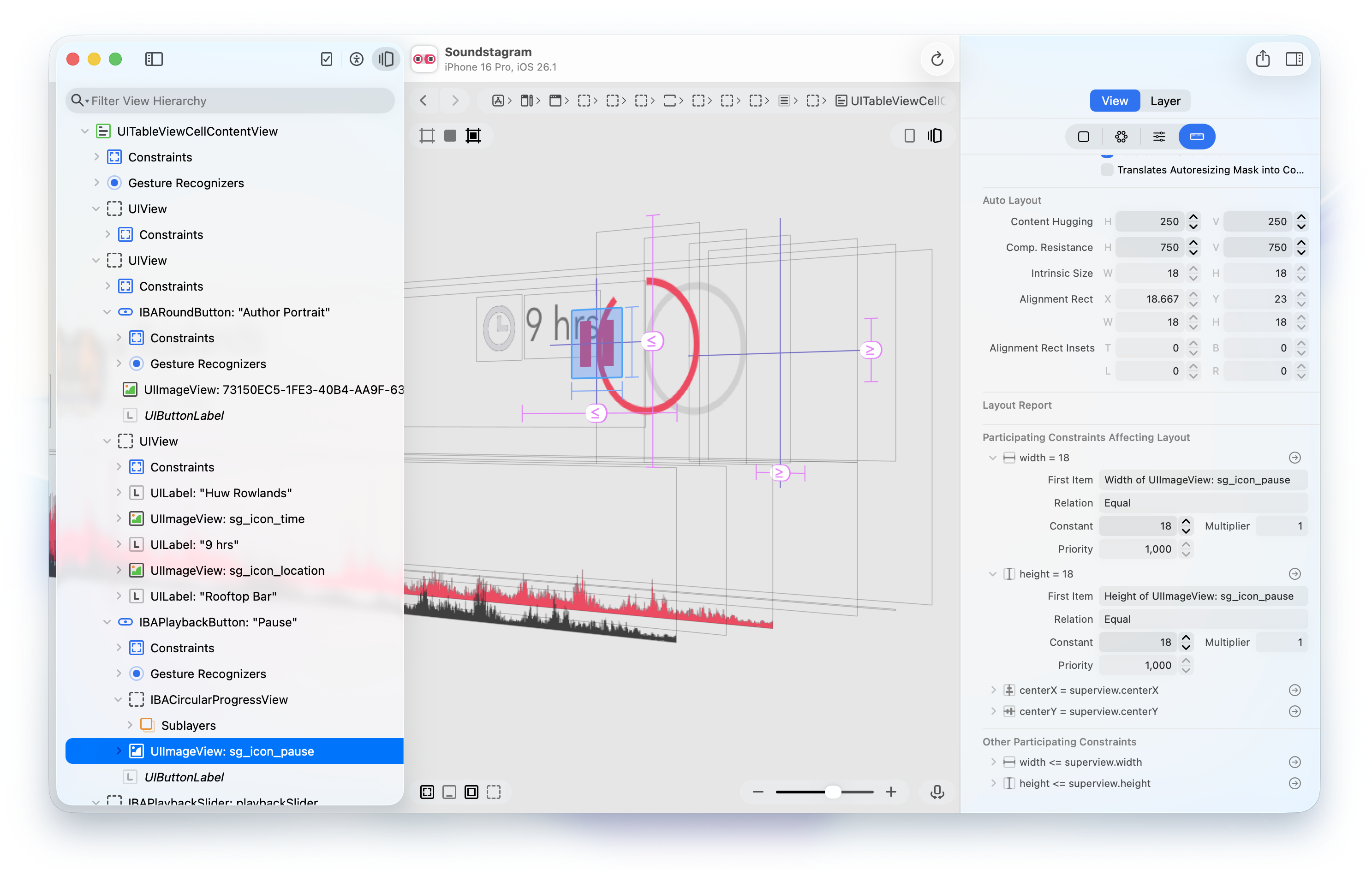Toggle the solid contents rendering mode square
The width and height of the screenshot is (1372, 870).
coord(449,136)
